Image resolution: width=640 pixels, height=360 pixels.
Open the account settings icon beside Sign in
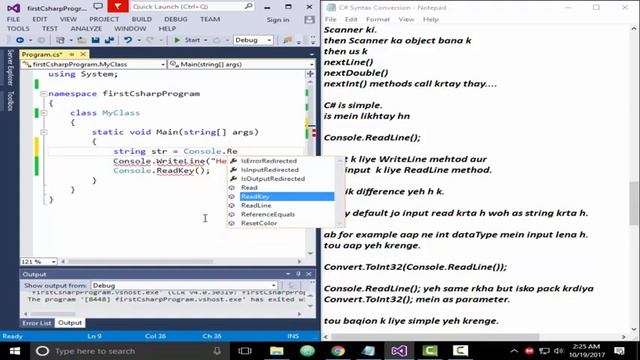[x=309, y=20]
